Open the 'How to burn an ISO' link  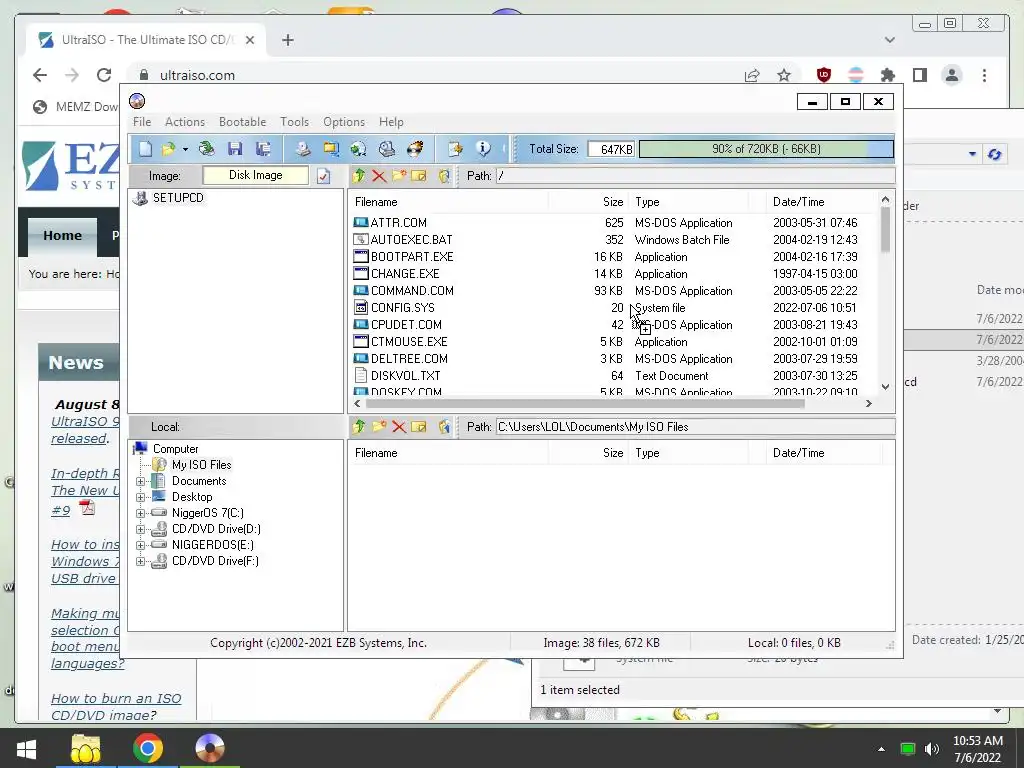click(116, 707)
